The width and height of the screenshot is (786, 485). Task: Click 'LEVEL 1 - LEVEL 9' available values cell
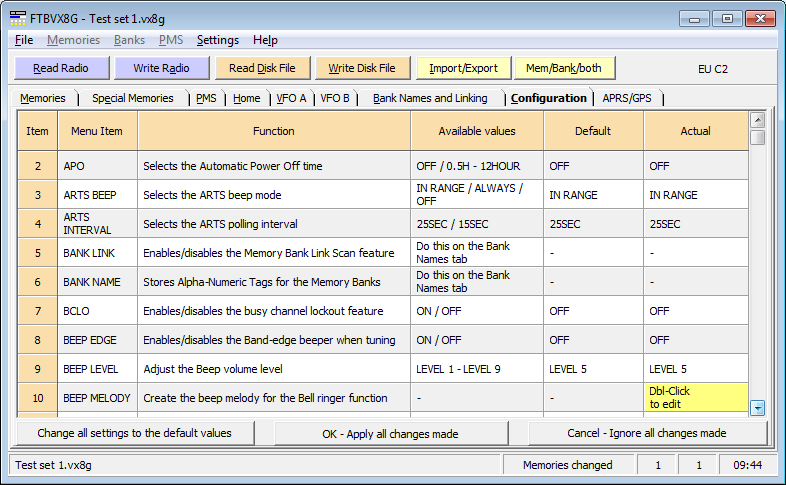tap(477, 369)
